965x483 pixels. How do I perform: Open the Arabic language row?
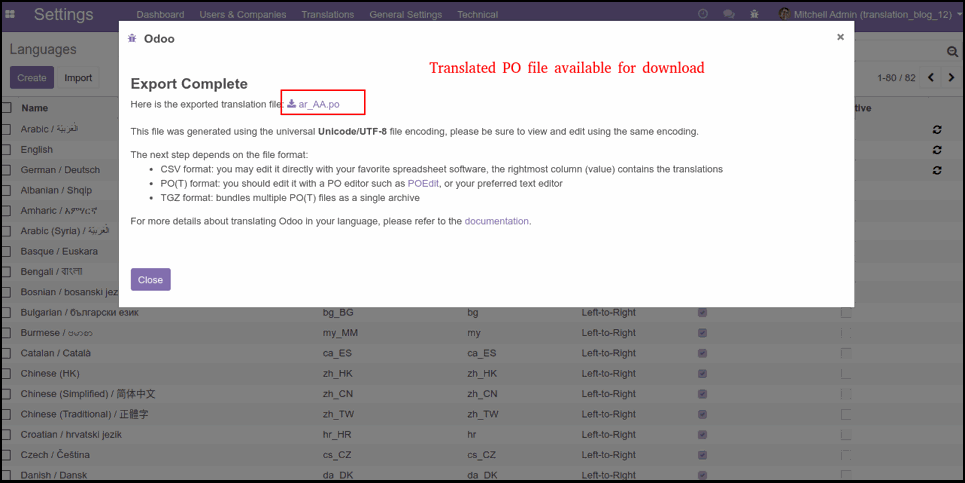click(49, 129)
